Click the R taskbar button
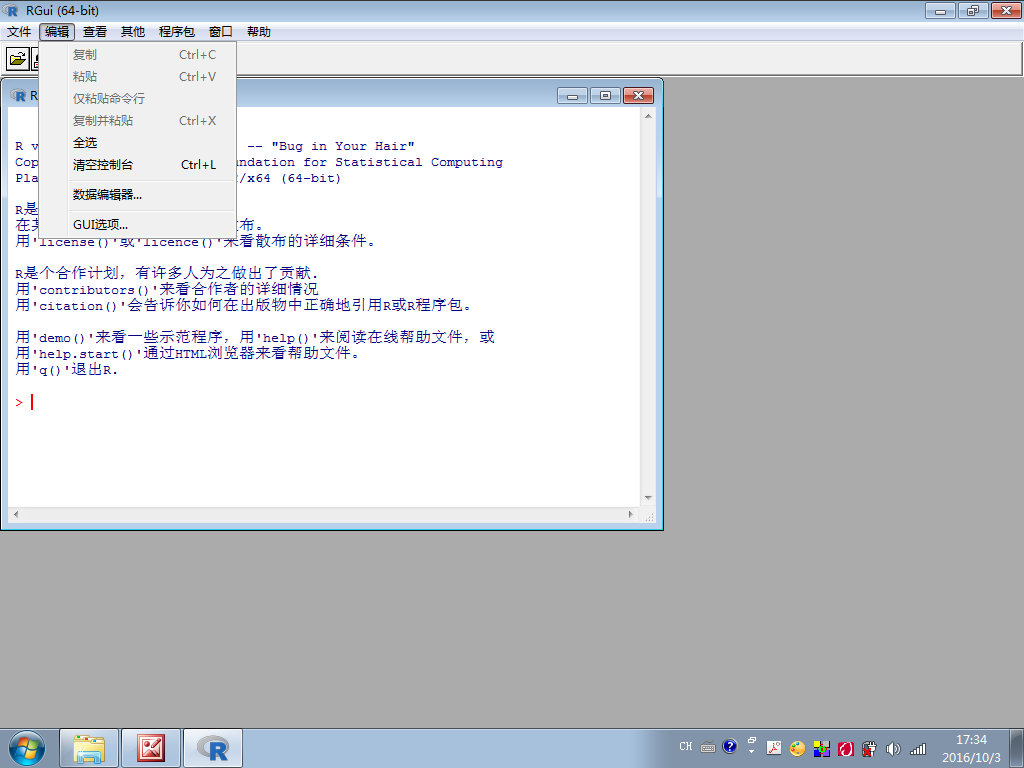This screenshot has width=1024, height=768. [213, 748]
